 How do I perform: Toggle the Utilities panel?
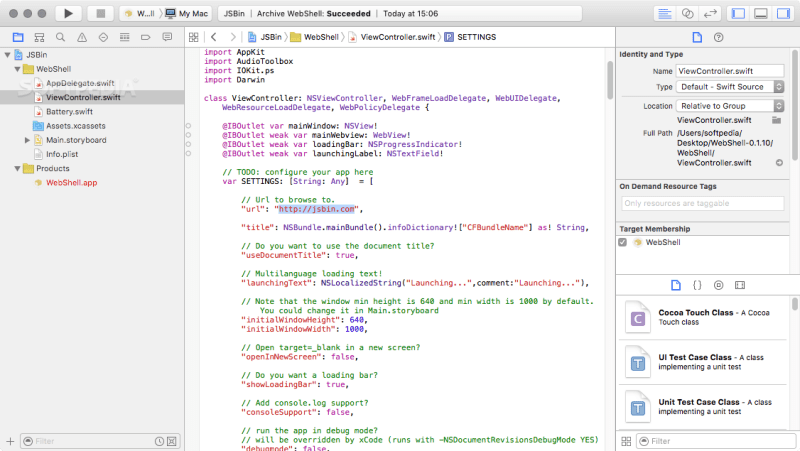point(783,14)
